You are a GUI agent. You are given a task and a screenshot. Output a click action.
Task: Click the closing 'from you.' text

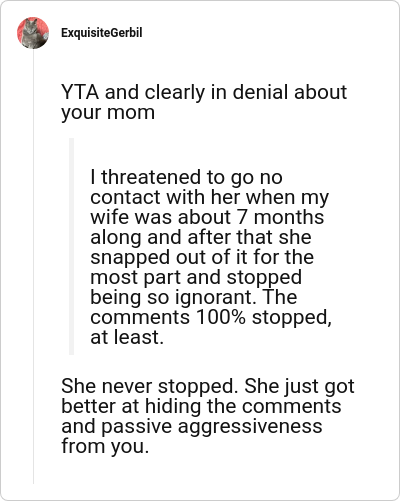click(105, 446)
